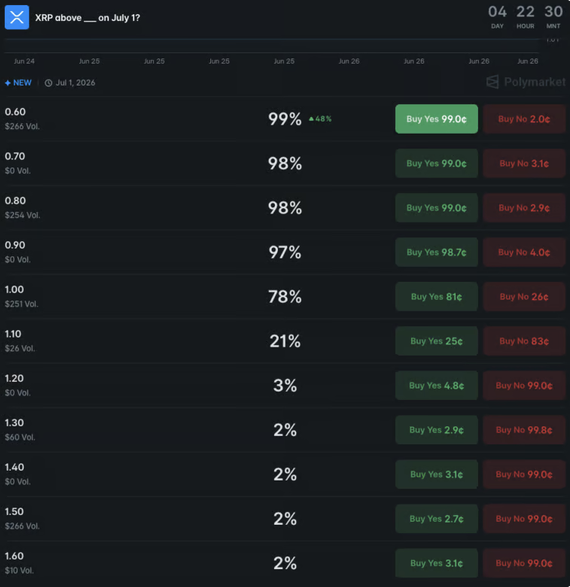Buy Yes 99.0¢ on the 0.60 row

click(436, 119)
